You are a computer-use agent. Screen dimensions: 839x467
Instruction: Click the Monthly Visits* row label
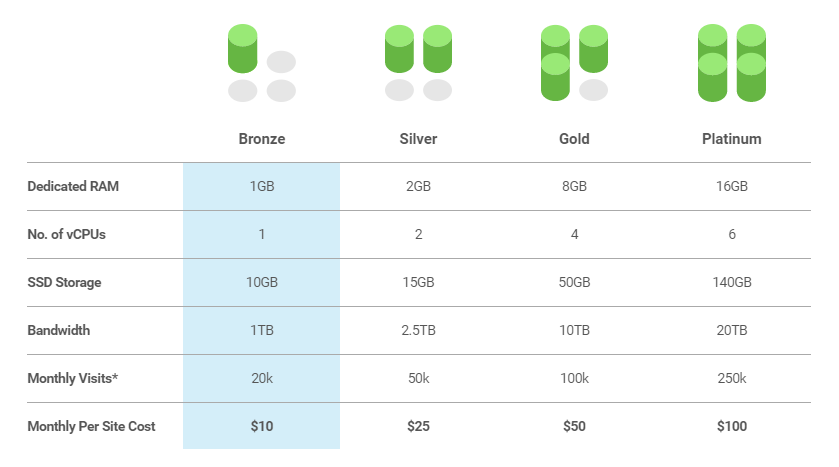(73, 378)
